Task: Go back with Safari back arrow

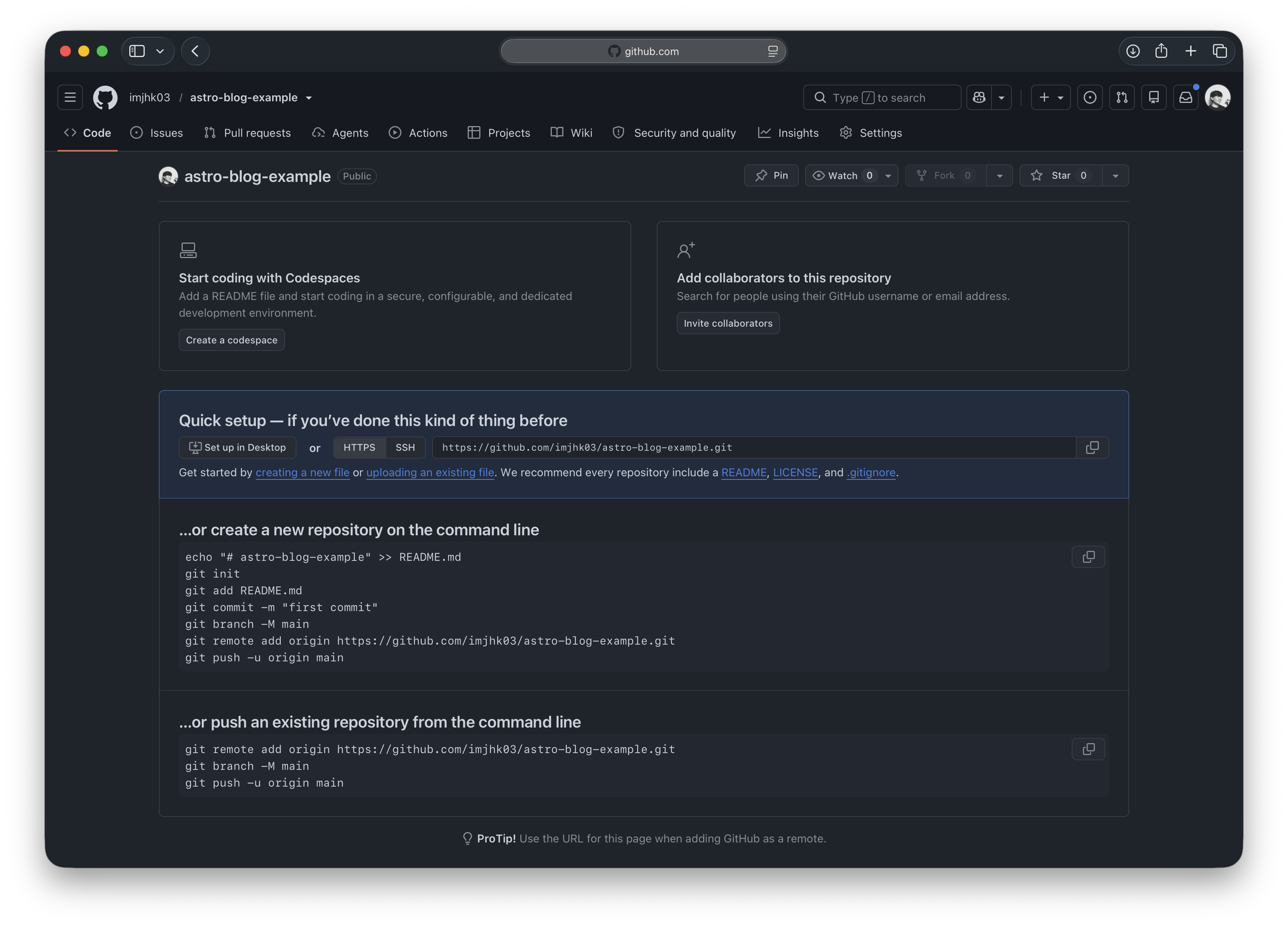Action: pyautogui.click(x=196, y=51)
